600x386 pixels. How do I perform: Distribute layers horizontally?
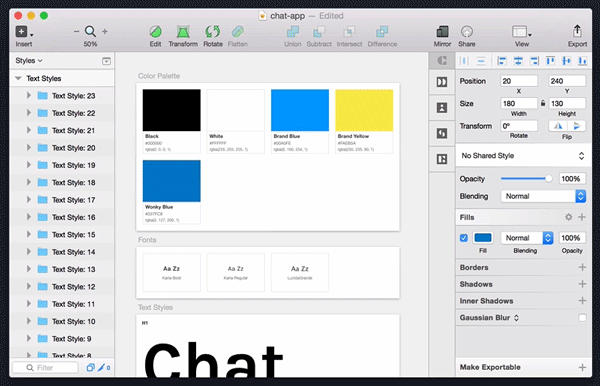(x=464, y=61)
